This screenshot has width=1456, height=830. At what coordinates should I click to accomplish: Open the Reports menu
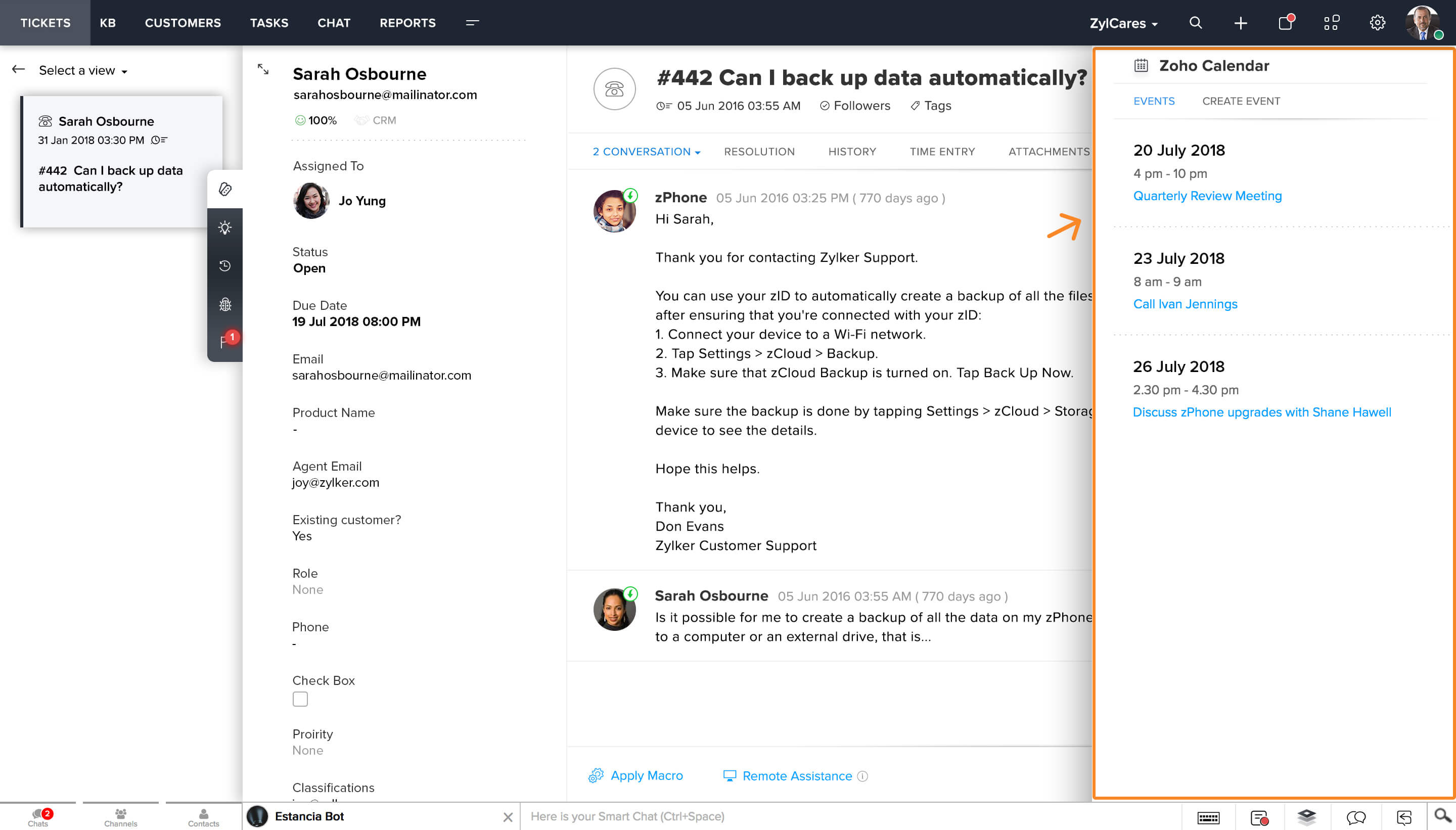tap(407, 23)
